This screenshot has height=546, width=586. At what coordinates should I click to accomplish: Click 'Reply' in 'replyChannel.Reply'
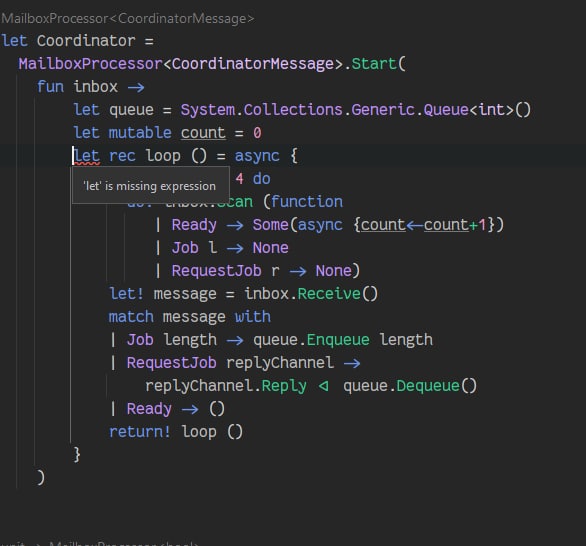(284, 386)
